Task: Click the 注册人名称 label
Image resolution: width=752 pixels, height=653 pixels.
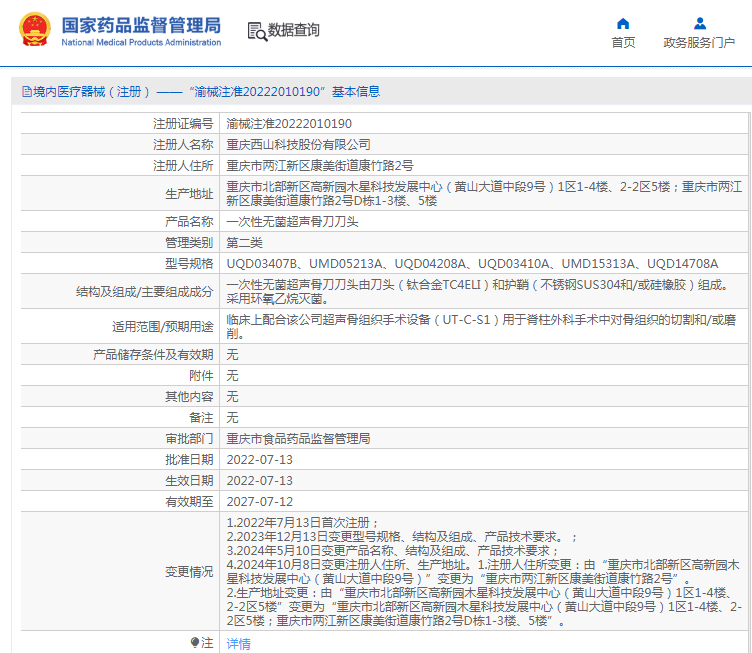Action: (x=183, y=144)
